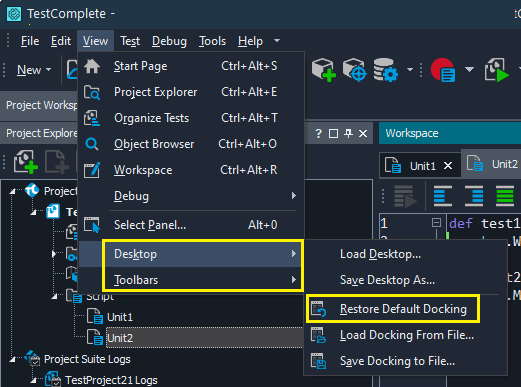
Task: Click the Select Panel cursor icon
Action: tap(92, 225)
